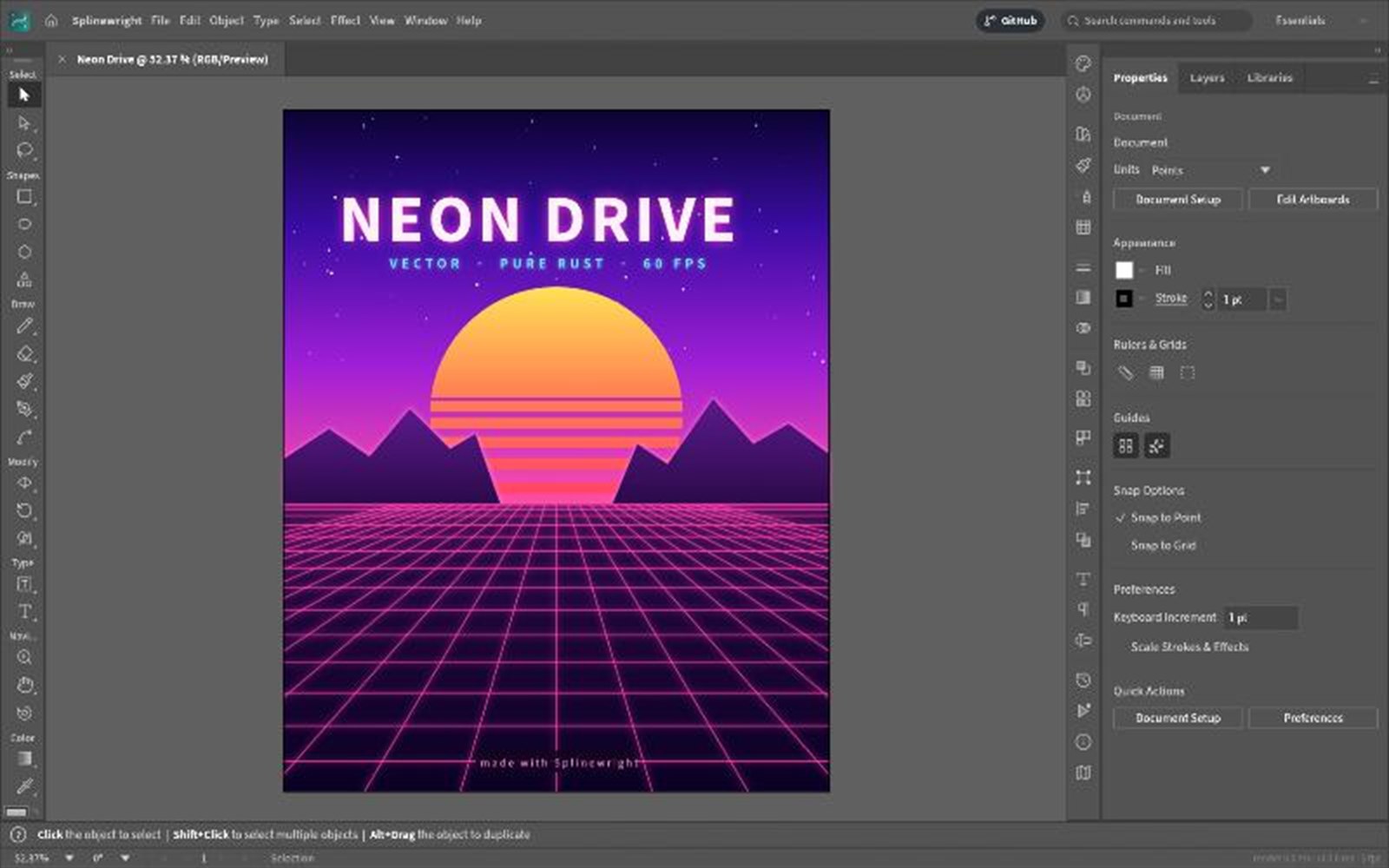This screenshot has height=868, width=1389.
Task: Open the Units dropdown
Action: pos(1212,170)
